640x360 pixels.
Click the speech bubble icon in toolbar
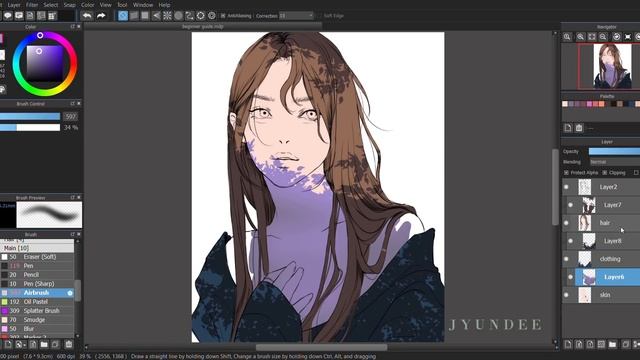click(8, 16)
